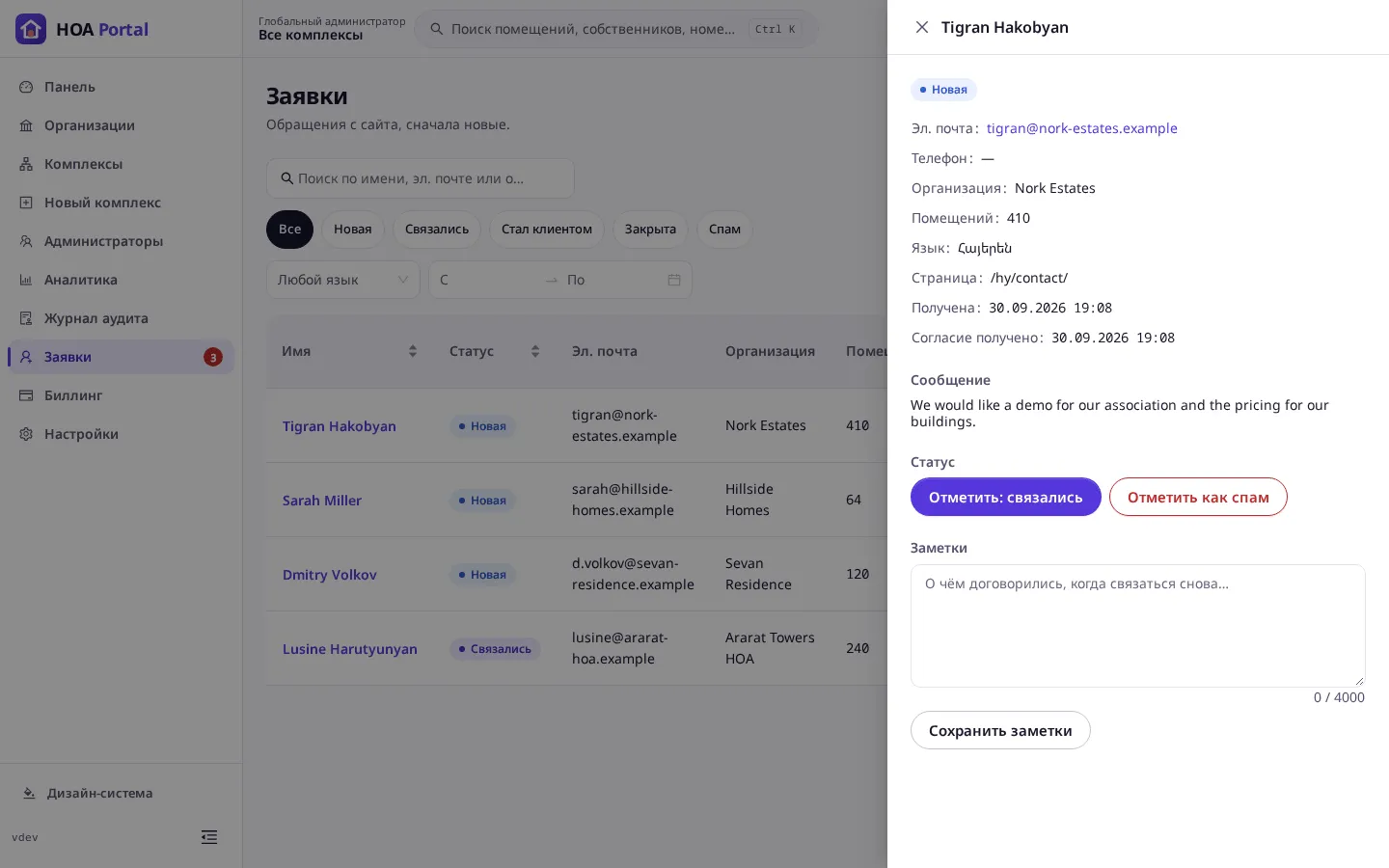Click the Новый комплекс plus icon

click(26, 203)
